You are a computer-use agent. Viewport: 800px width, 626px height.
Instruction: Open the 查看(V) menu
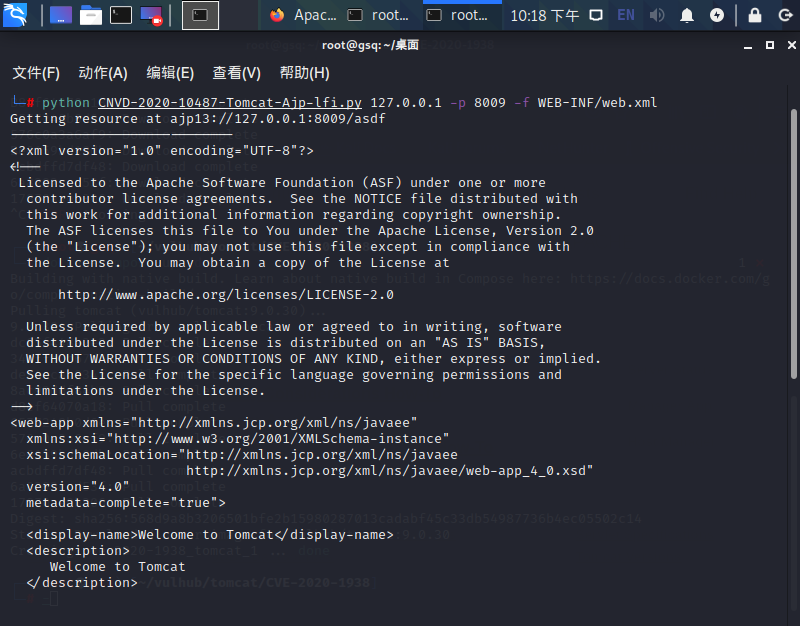pyautogui.click(x=237, y=73)
